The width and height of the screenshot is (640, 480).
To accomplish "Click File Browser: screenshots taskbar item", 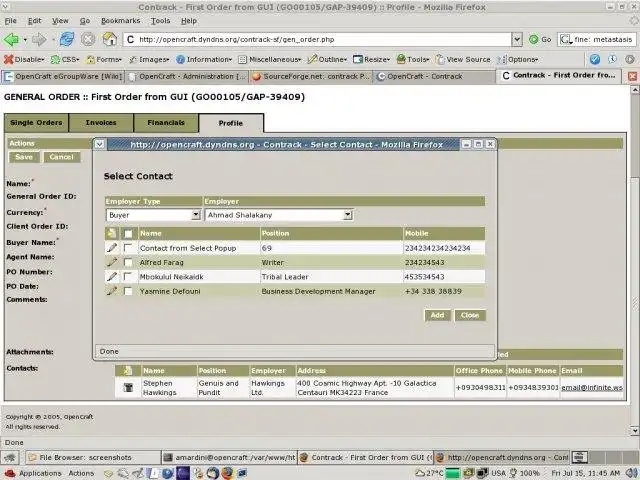I will click(x=93, y=458).
